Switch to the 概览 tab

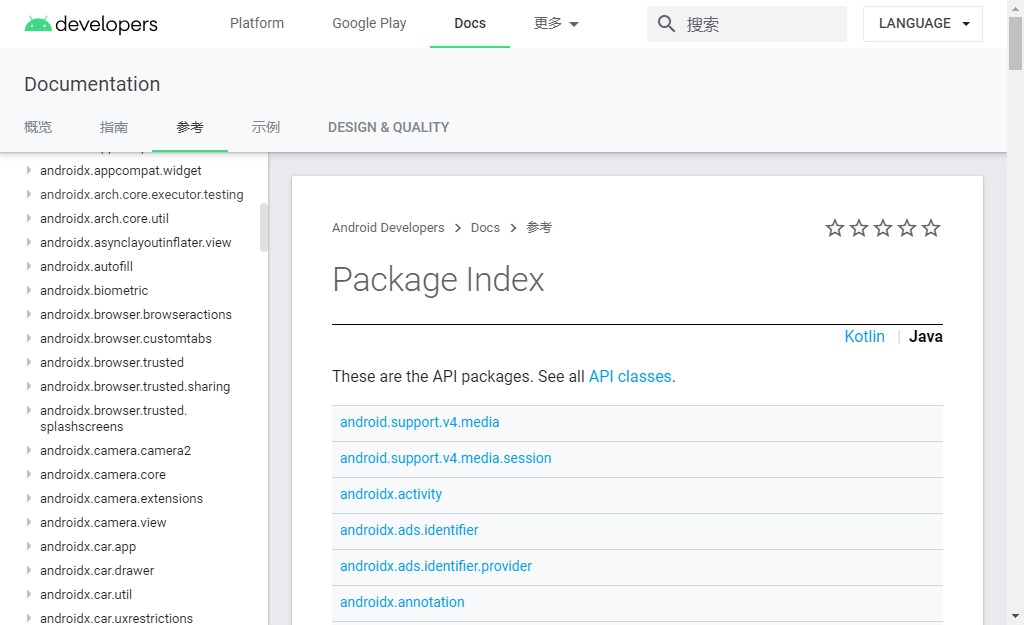(38, 127)
